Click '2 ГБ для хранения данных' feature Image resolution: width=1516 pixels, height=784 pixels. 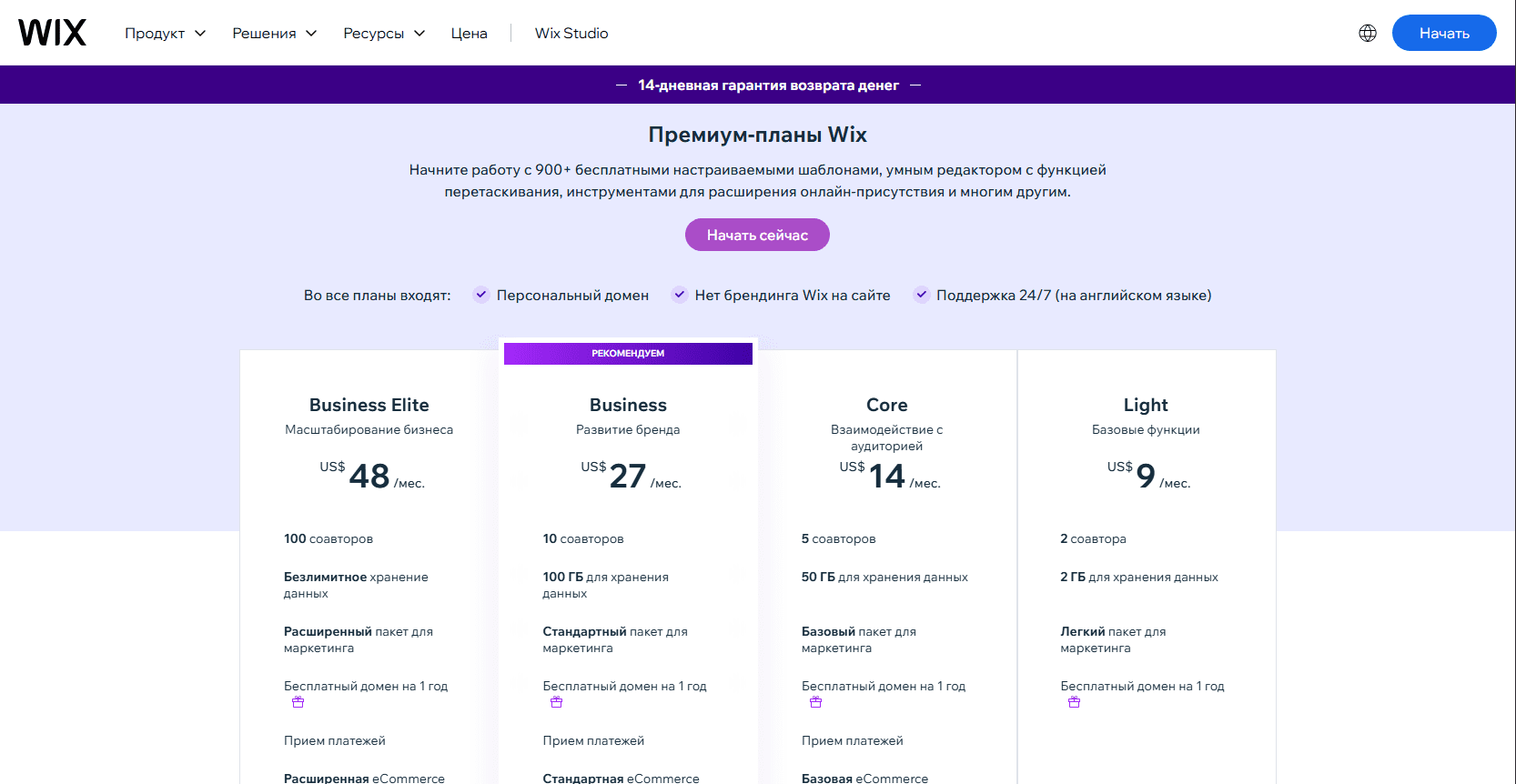point(1139,577)
